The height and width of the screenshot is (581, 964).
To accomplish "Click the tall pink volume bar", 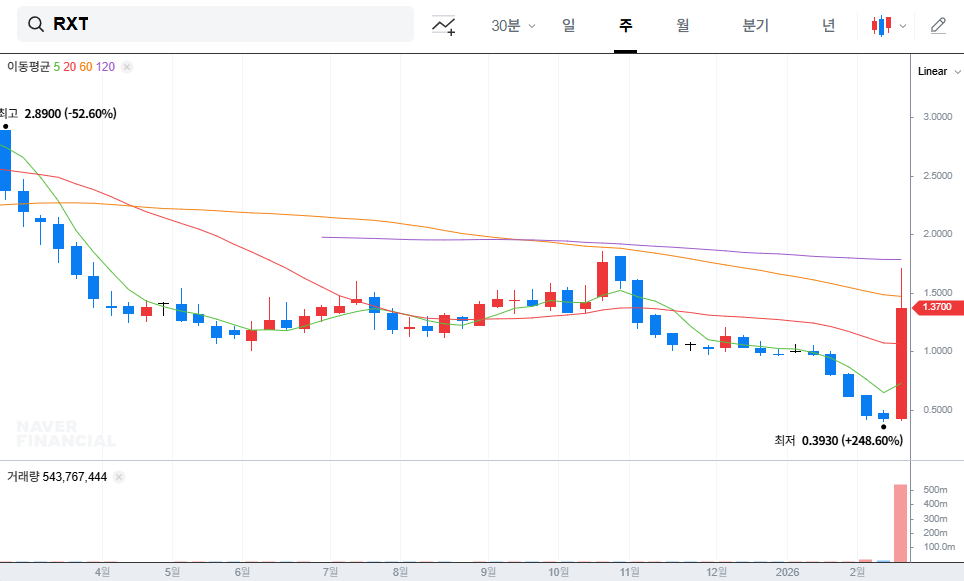I will pos(900,523).
